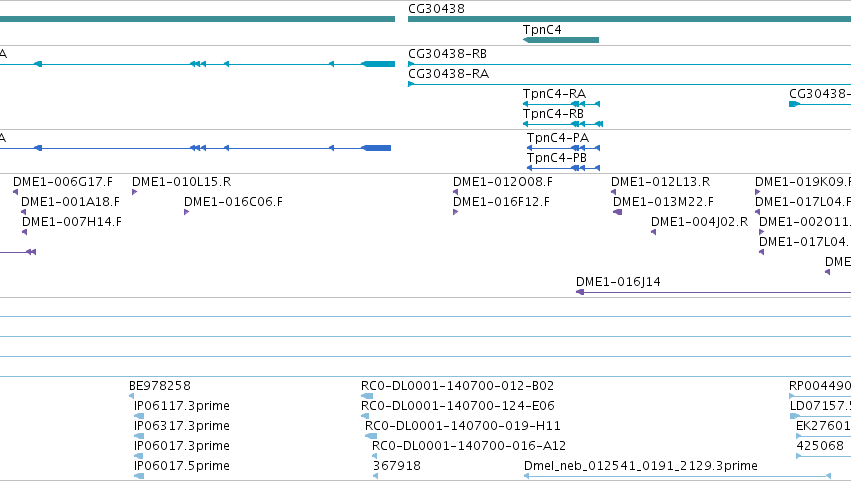Select the TpnC4 gene label
Viewport: 851px width, 481px height.
(x=542, y=30)
